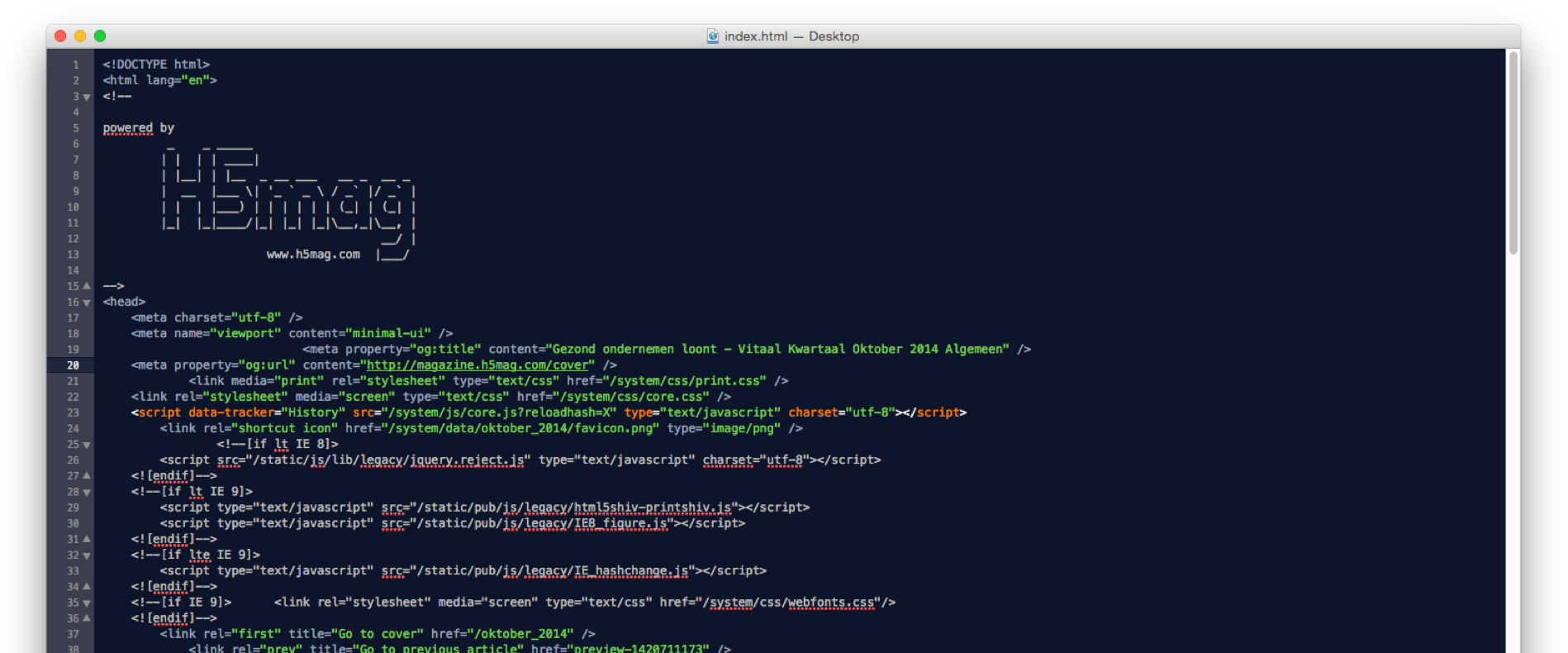Click line number 23 in the gutter
The width and height of the screenshot is (1568, 653).
(x=74, y=412)
